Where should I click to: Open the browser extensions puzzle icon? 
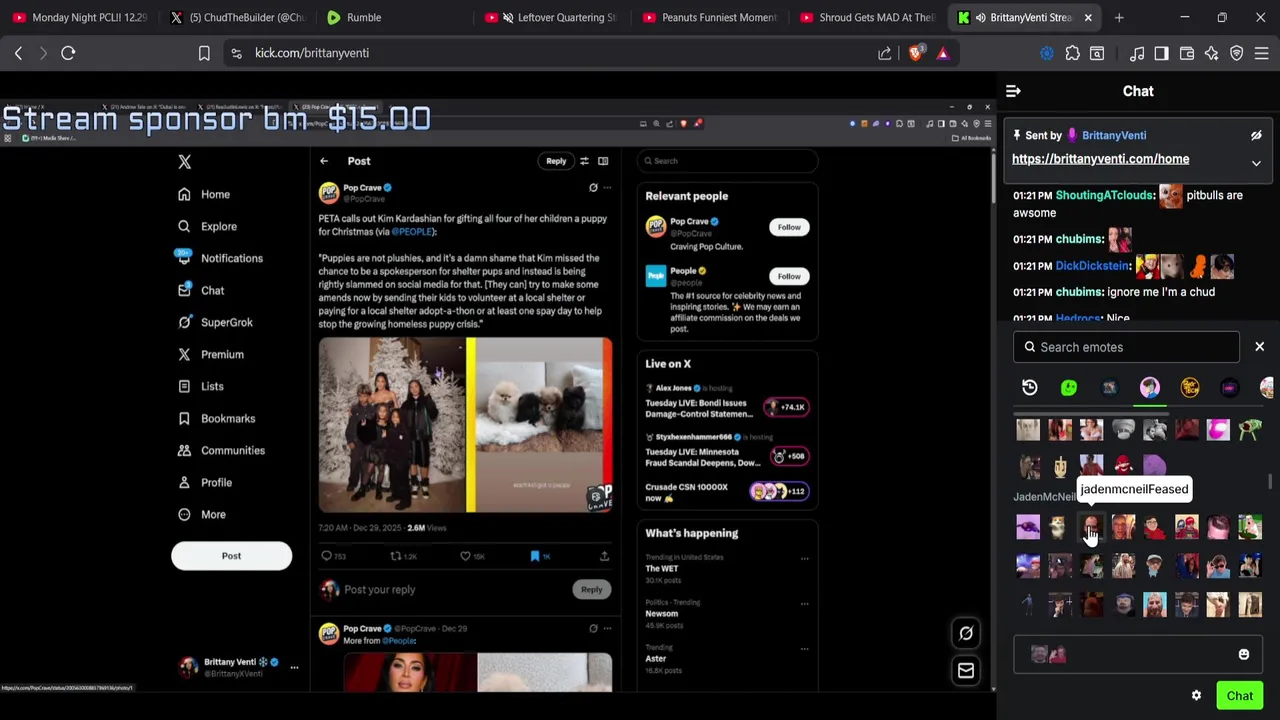coord(1072,53)
